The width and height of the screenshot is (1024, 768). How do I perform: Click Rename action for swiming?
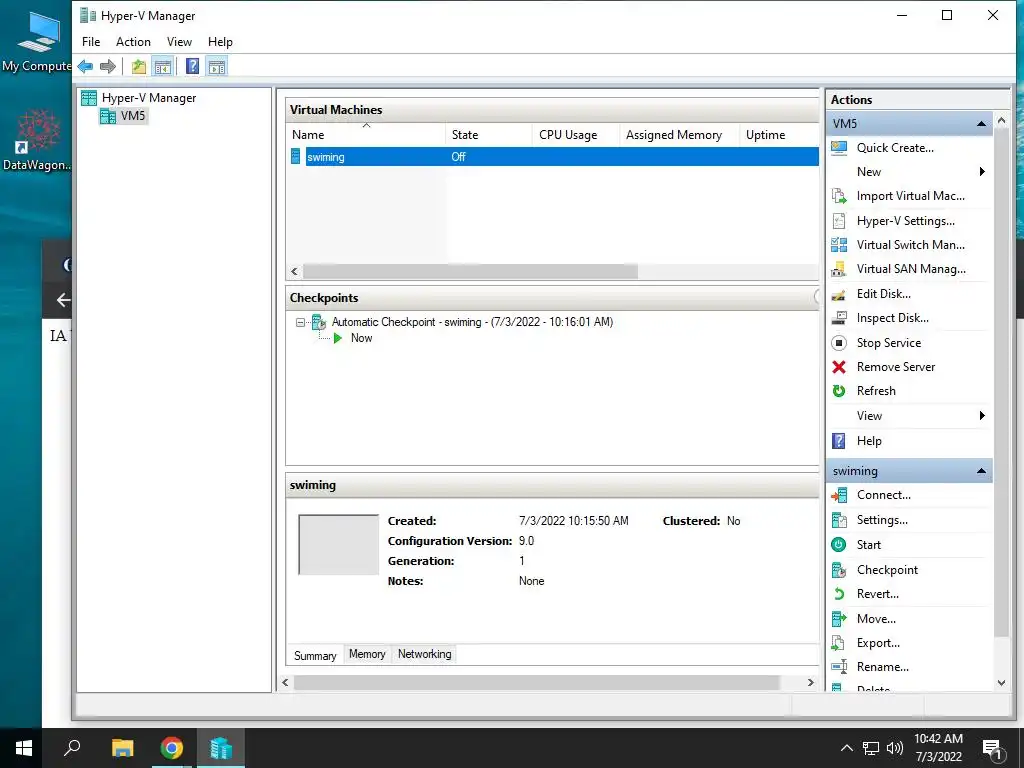coord(882,667)
